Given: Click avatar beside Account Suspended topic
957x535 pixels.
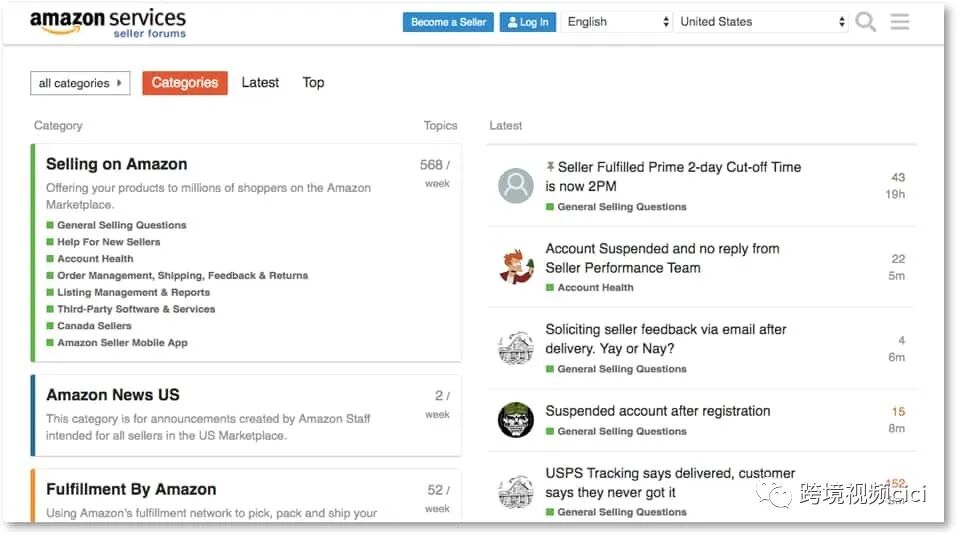Looking at the screenshot, I should pyautogui.click(x=516, y=266).
